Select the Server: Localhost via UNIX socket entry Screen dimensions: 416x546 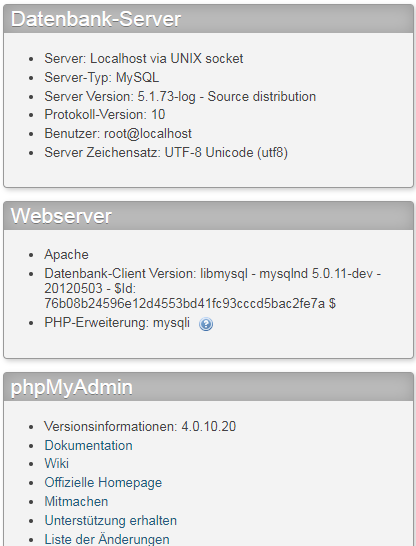click(x=143, y=58)
